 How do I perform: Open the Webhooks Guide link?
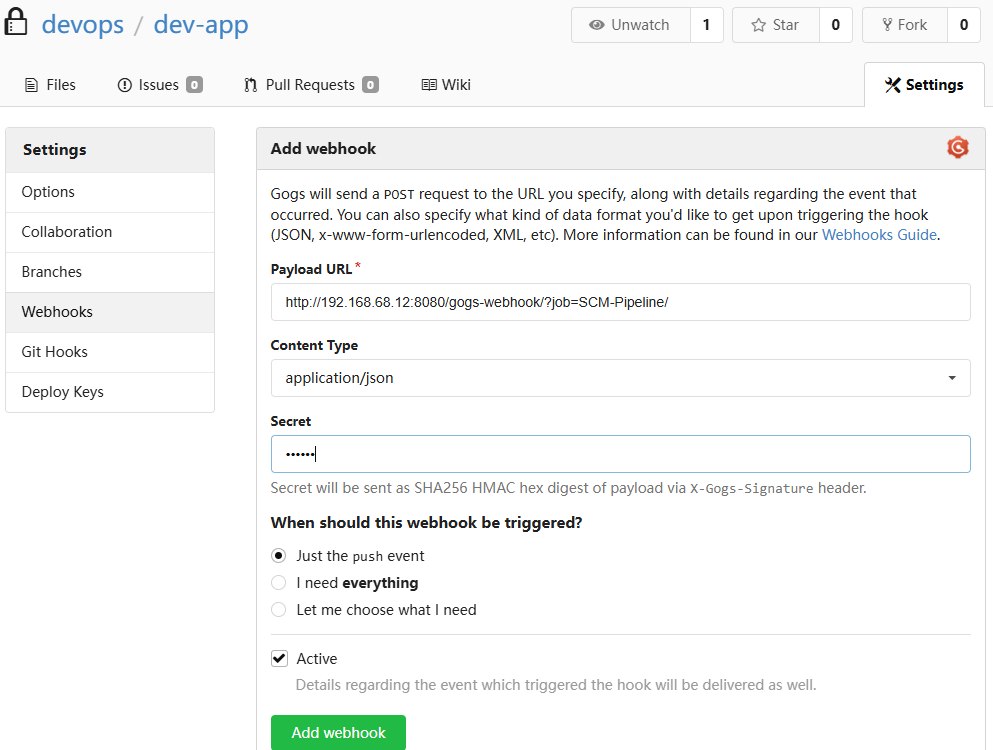pyautogui.click(x=879, y=235)
